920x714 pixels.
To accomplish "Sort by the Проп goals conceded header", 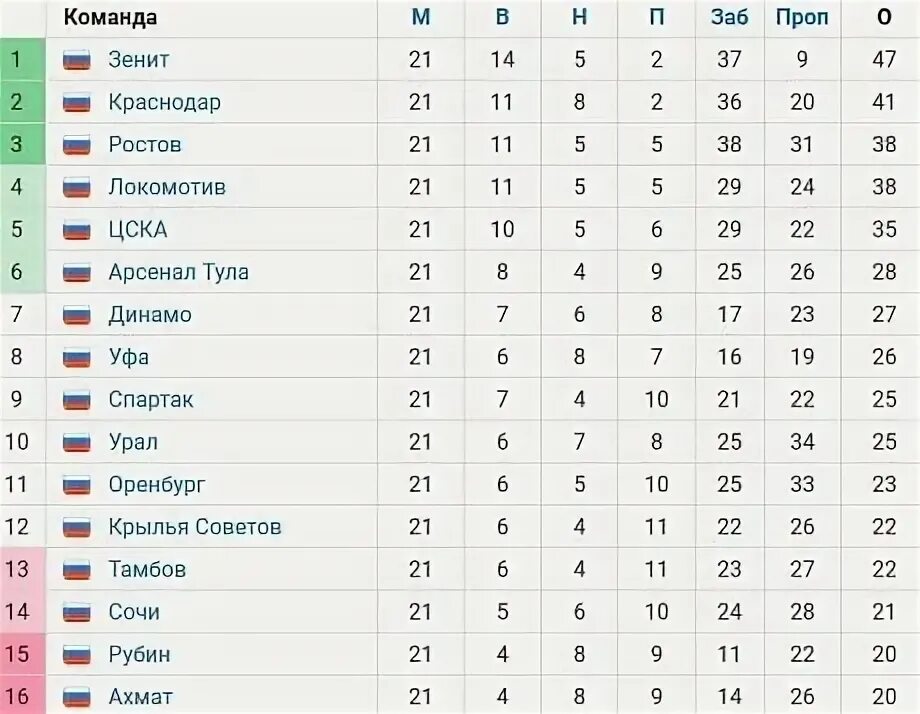I will coord(802,17).
